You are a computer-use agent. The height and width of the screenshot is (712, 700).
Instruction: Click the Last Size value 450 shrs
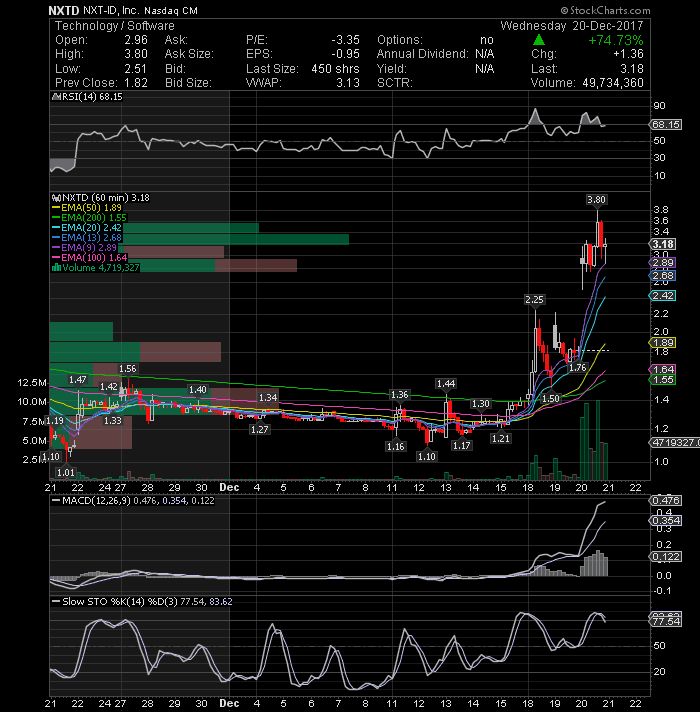click(335, 69)
